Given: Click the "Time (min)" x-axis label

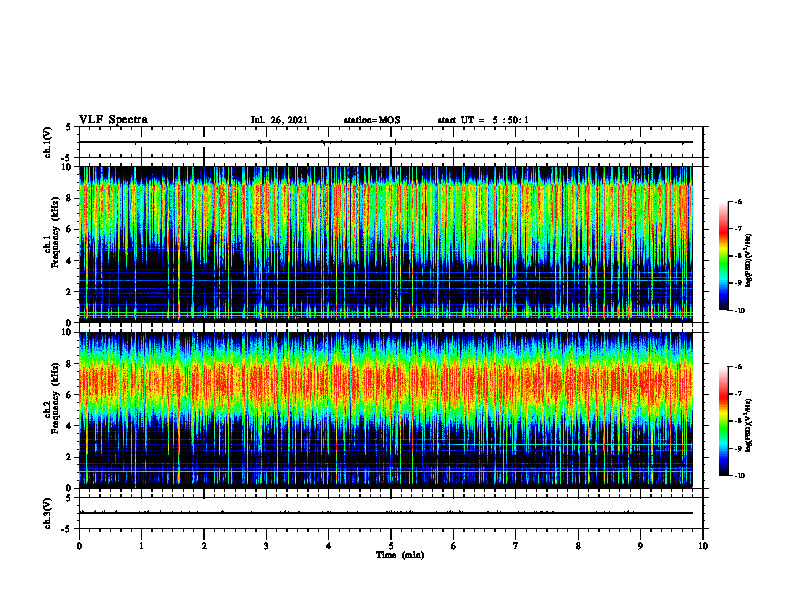Looking at the screenshot, I should pyautogui.click(x=400, y=555).
